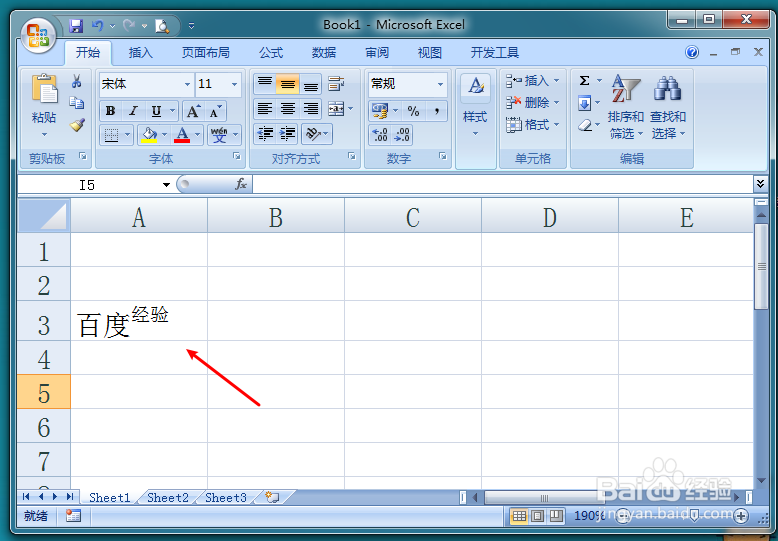The image size is (778, 541).
Task: Apply percent style
Action: (x=413, y=111)
